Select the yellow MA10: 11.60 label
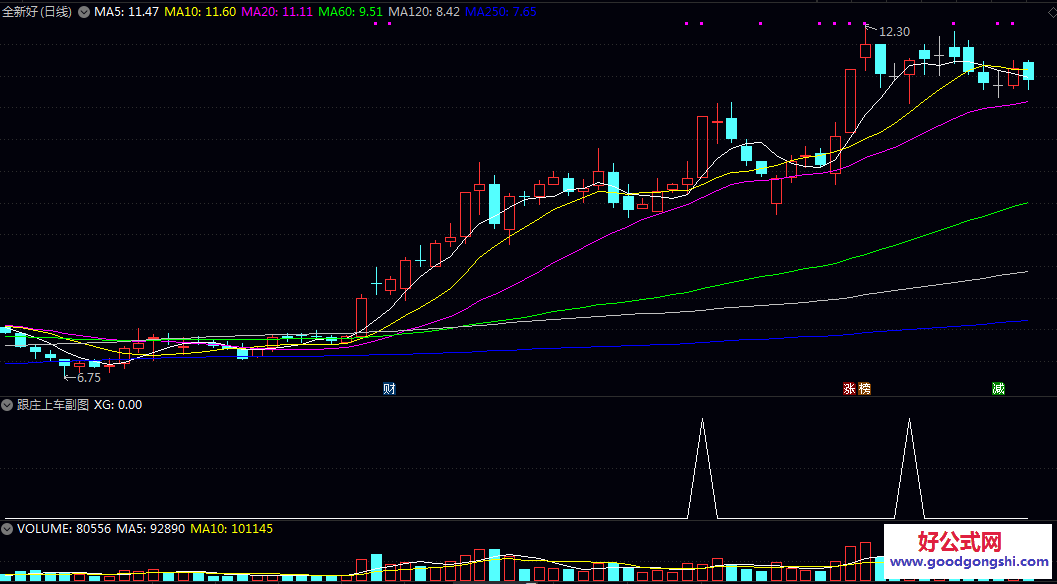Viewport: 1057px width, 584px height. 200,12
